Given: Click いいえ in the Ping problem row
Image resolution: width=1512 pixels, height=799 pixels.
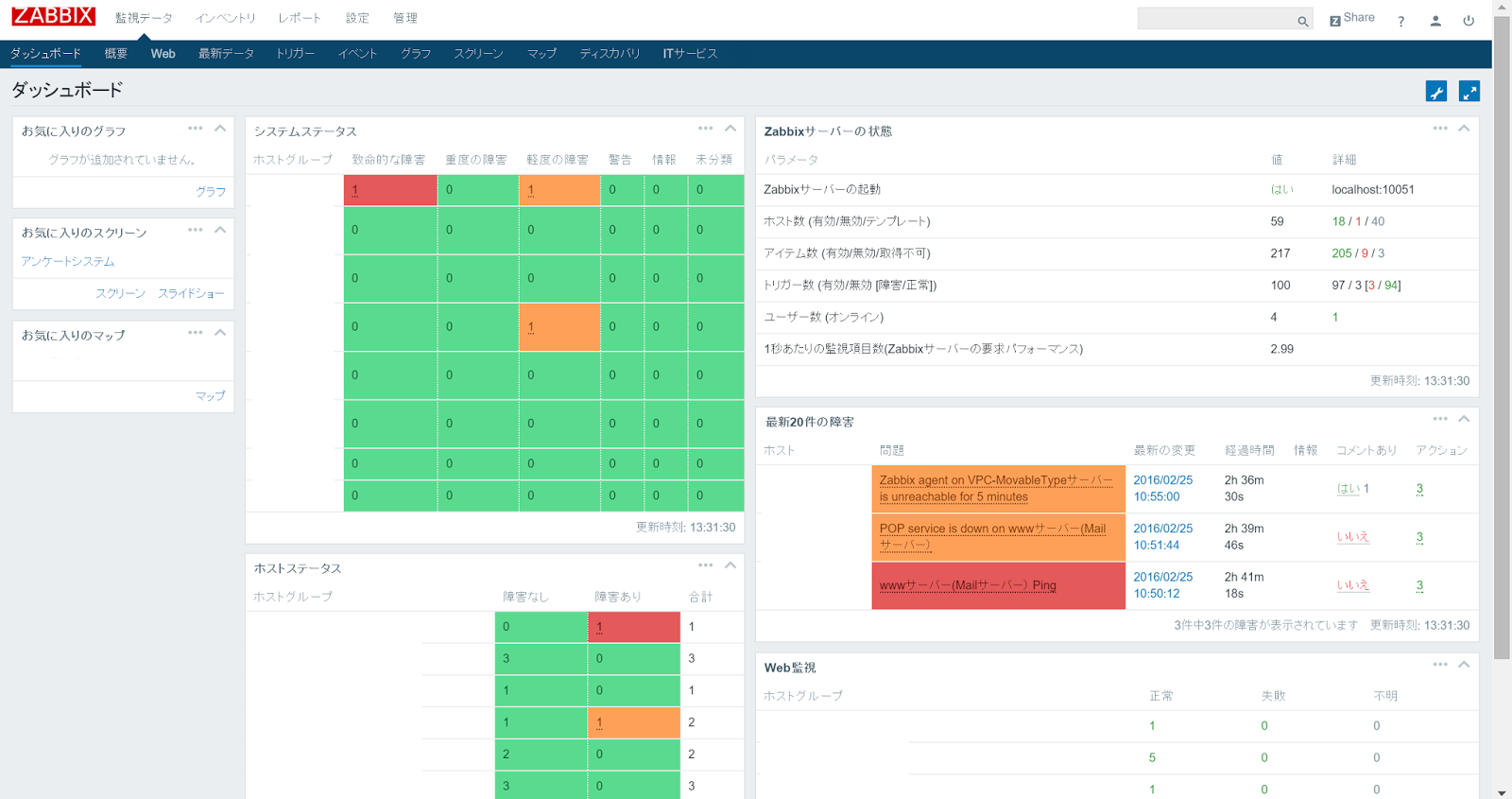Looking at the screenshot, I should (x=1352, y=585).
